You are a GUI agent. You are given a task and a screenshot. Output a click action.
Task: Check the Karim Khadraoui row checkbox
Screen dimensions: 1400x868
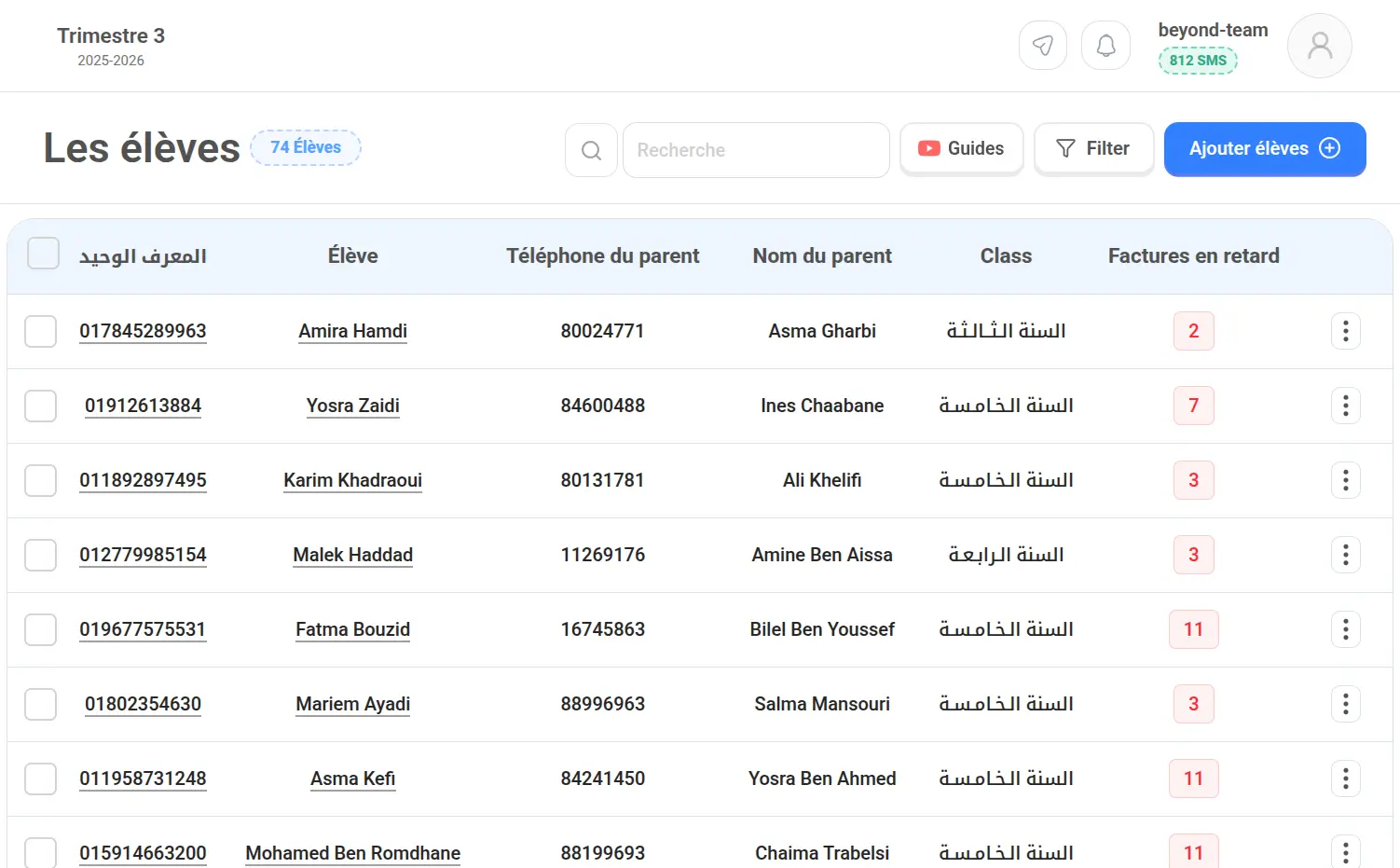point(41,480)
